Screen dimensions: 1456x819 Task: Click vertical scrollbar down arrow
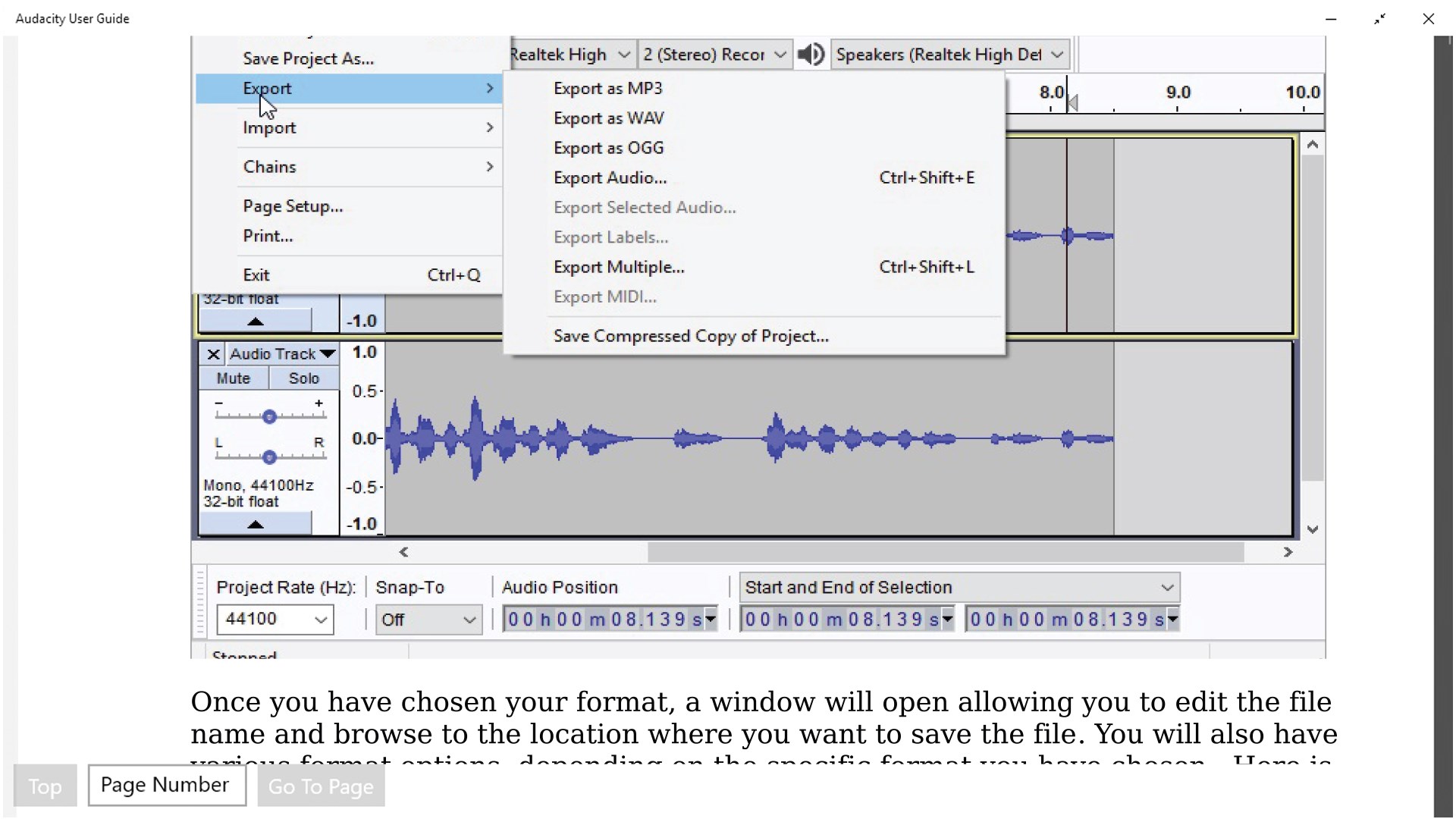coord(1313,529)
